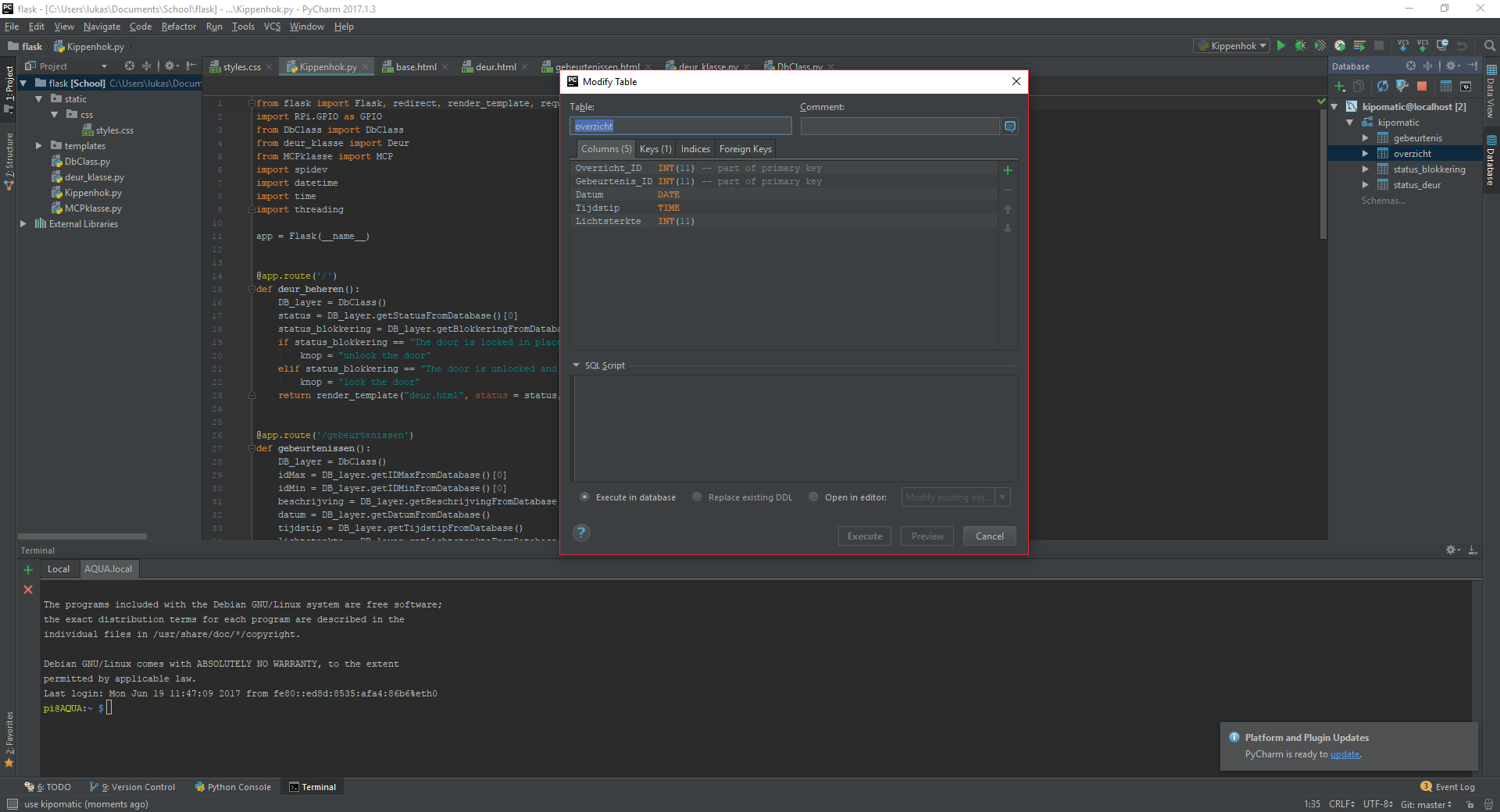The width and height of the screenshot is (1500, 812).
Task: Open Kippenhok run configuration dropdown
Action: [1232, 46]
